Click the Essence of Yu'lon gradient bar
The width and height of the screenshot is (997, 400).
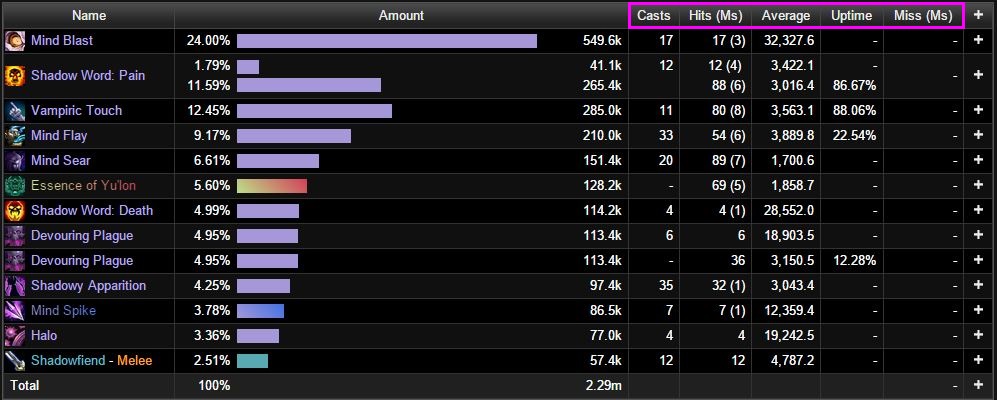271,186
